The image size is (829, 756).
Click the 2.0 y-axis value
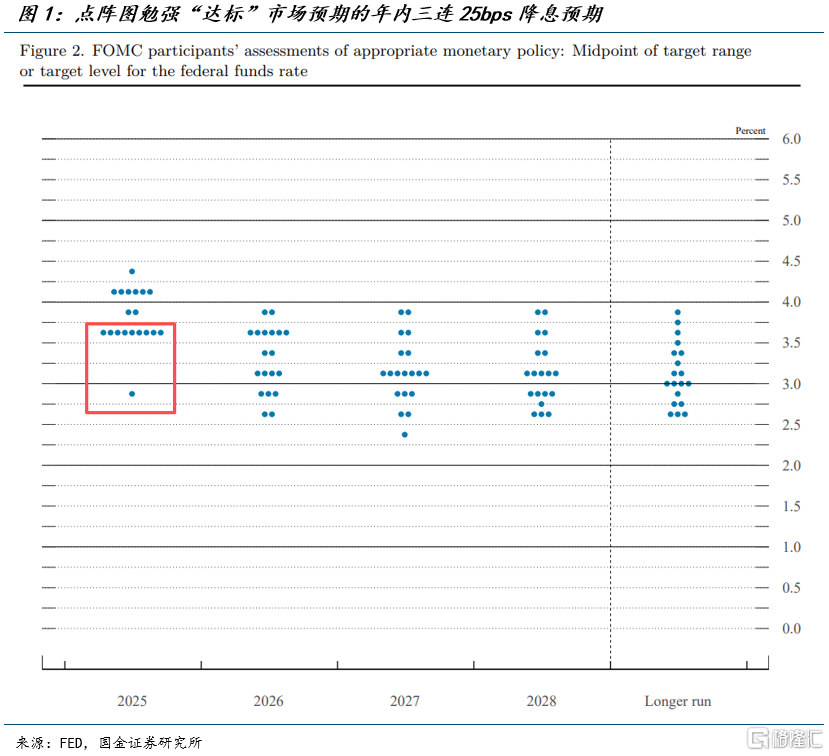tap(791, 465)
